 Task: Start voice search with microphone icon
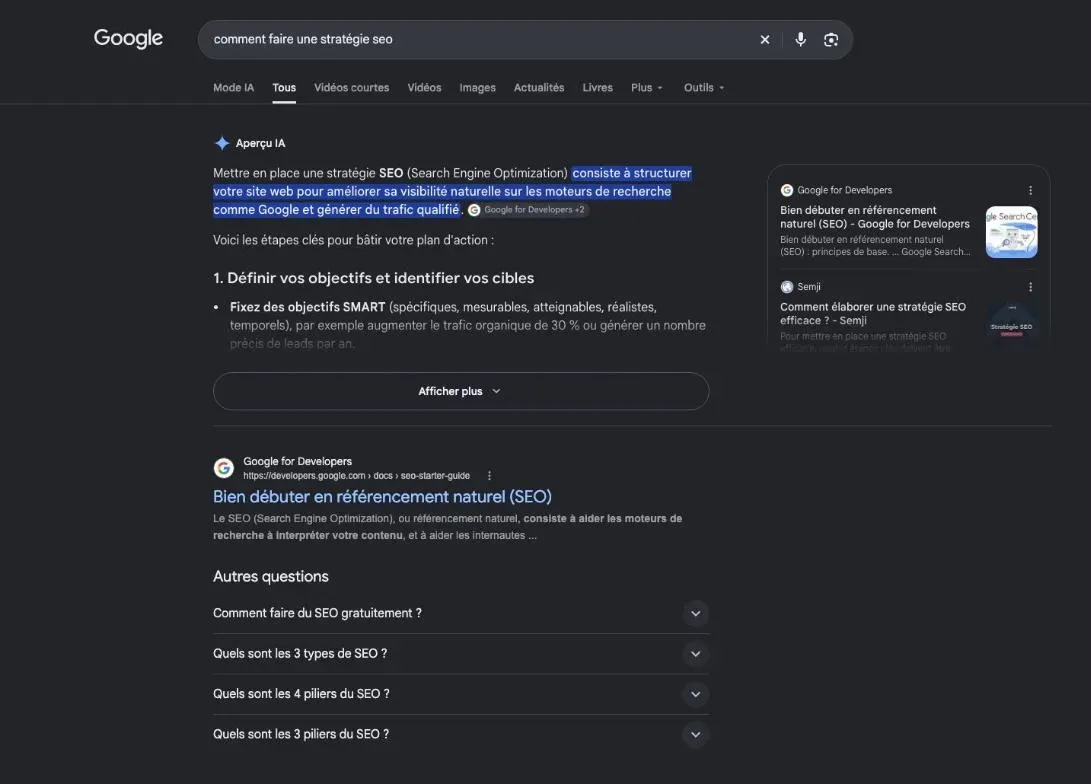[x=801, y=40]
